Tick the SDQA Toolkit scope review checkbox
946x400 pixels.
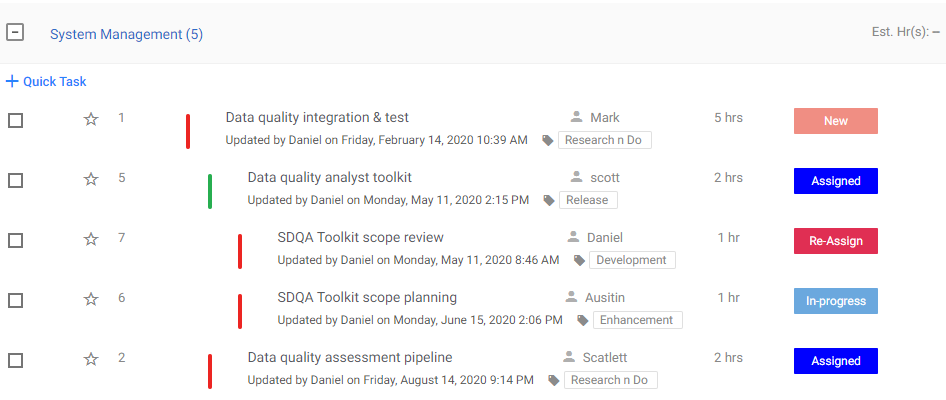(x=16, y=240)
